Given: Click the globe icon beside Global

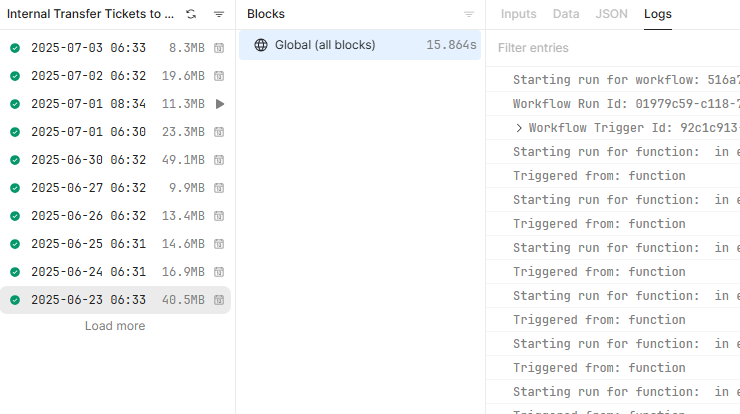Looking at the screenshot, I should [261, 45].
